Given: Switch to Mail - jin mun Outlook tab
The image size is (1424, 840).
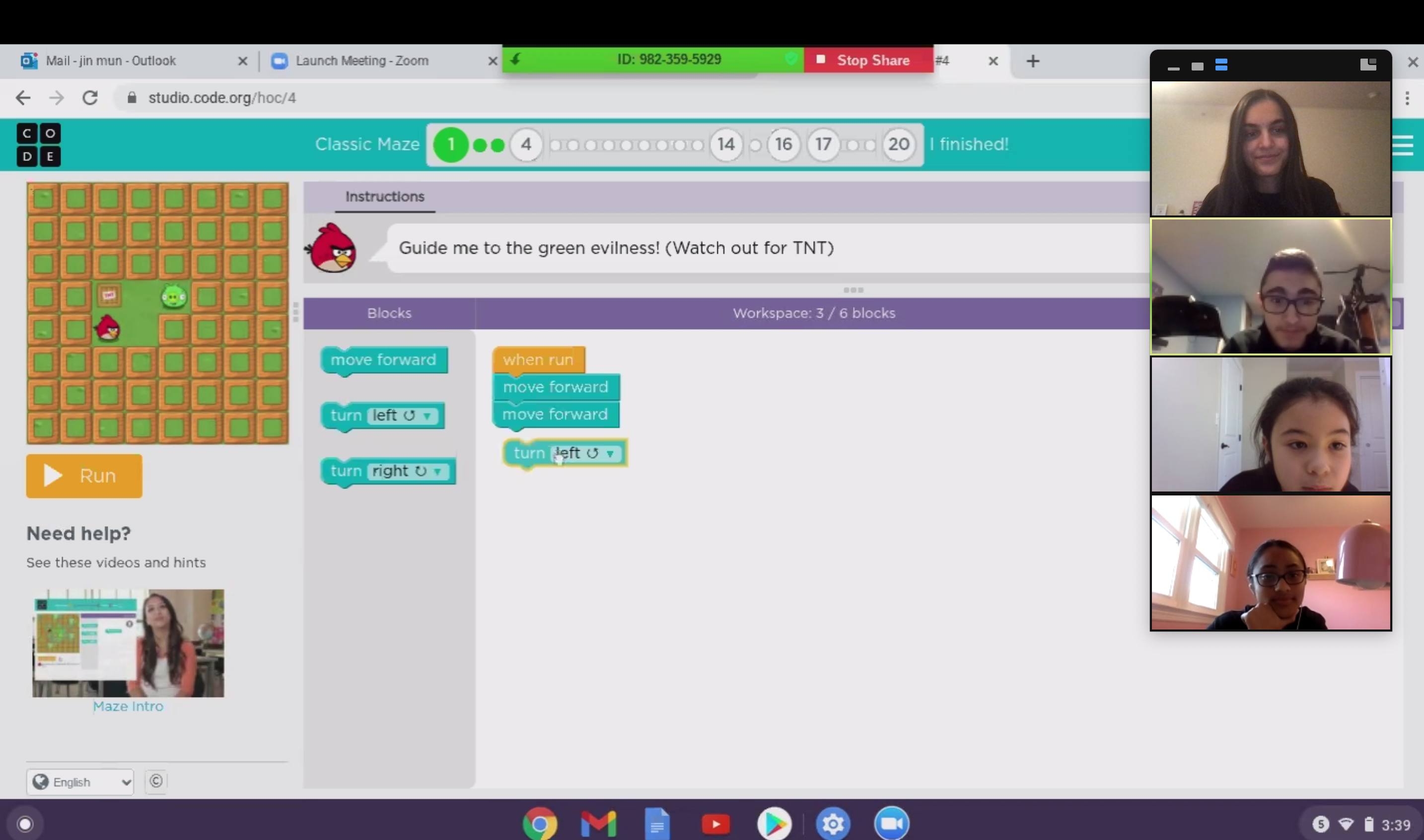Looking at the screenshot, I should [111, 61].
